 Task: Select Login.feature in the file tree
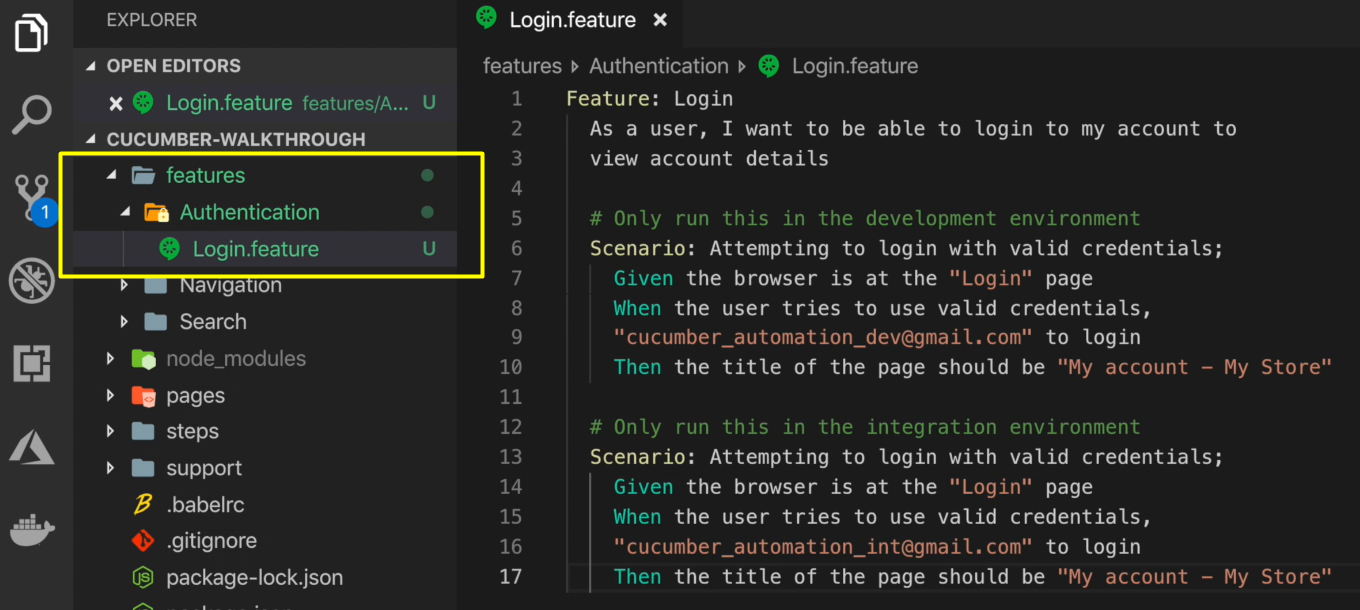[x=255, y=250]
